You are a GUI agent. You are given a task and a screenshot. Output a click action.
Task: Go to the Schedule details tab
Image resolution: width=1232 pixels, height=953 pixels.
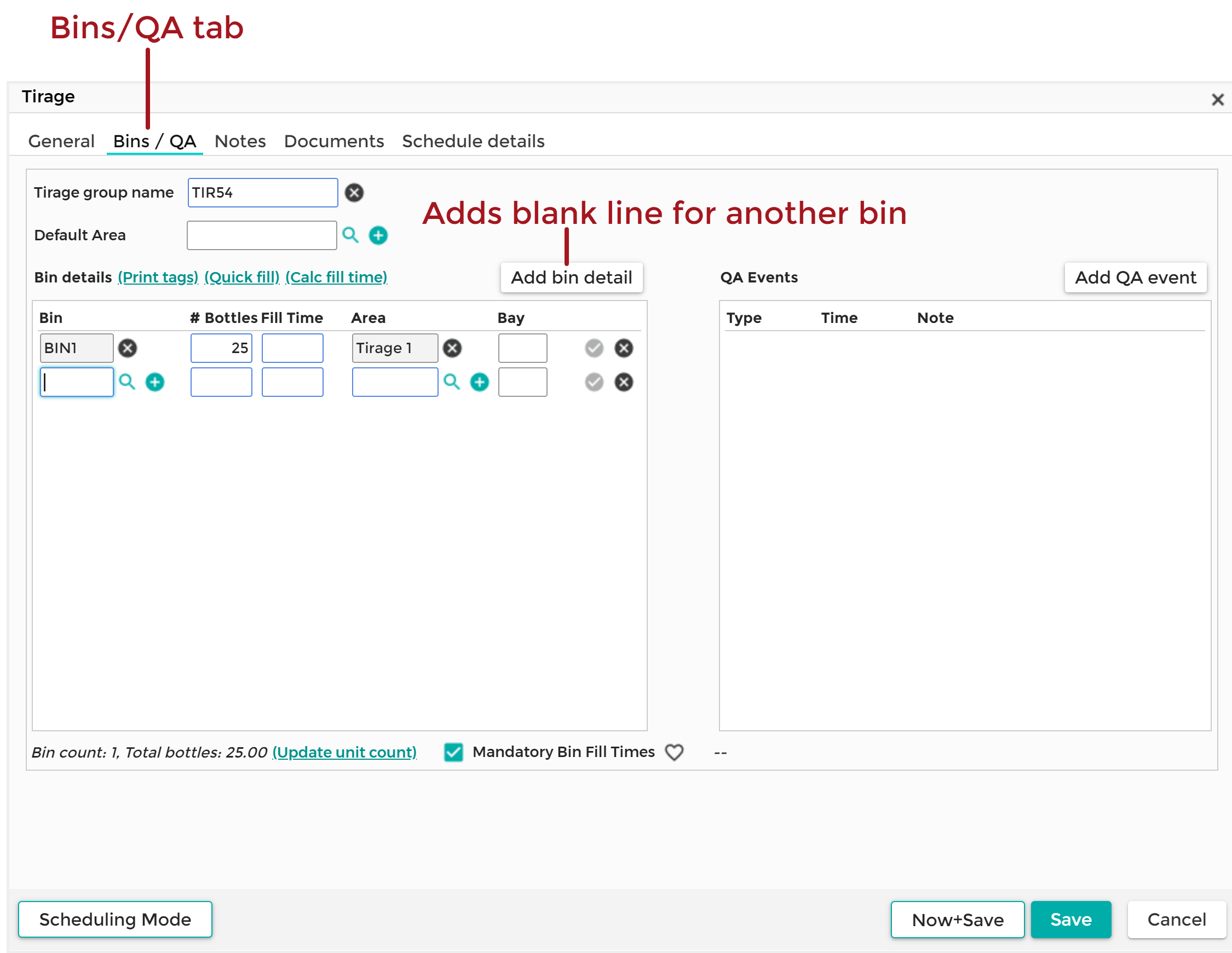point(473,141)
